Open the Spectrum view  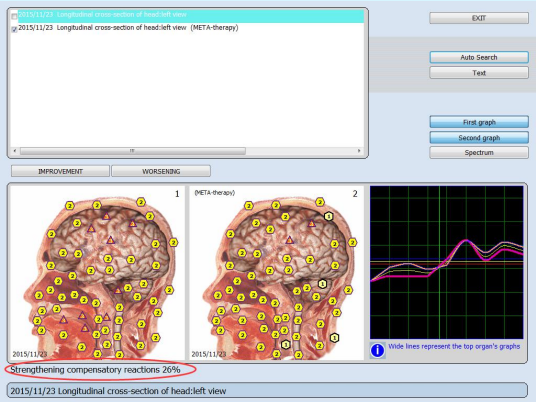[479, 152]
